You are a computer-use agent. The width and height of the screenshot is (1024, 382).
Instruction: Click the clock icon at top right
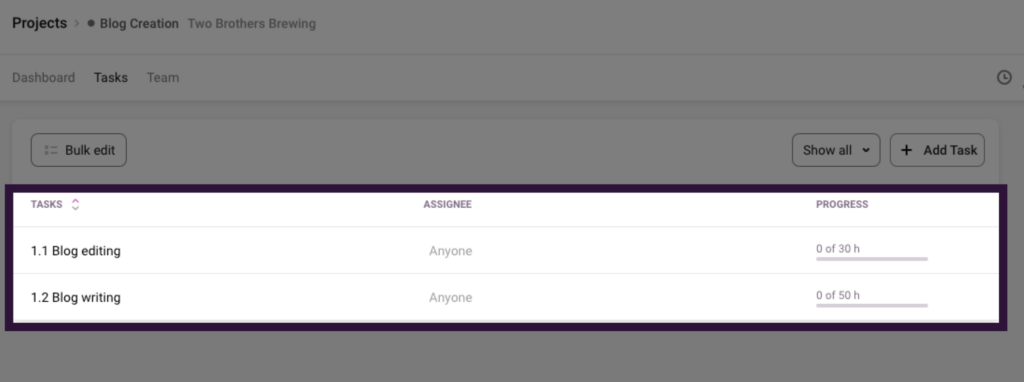coord(1004,78)
